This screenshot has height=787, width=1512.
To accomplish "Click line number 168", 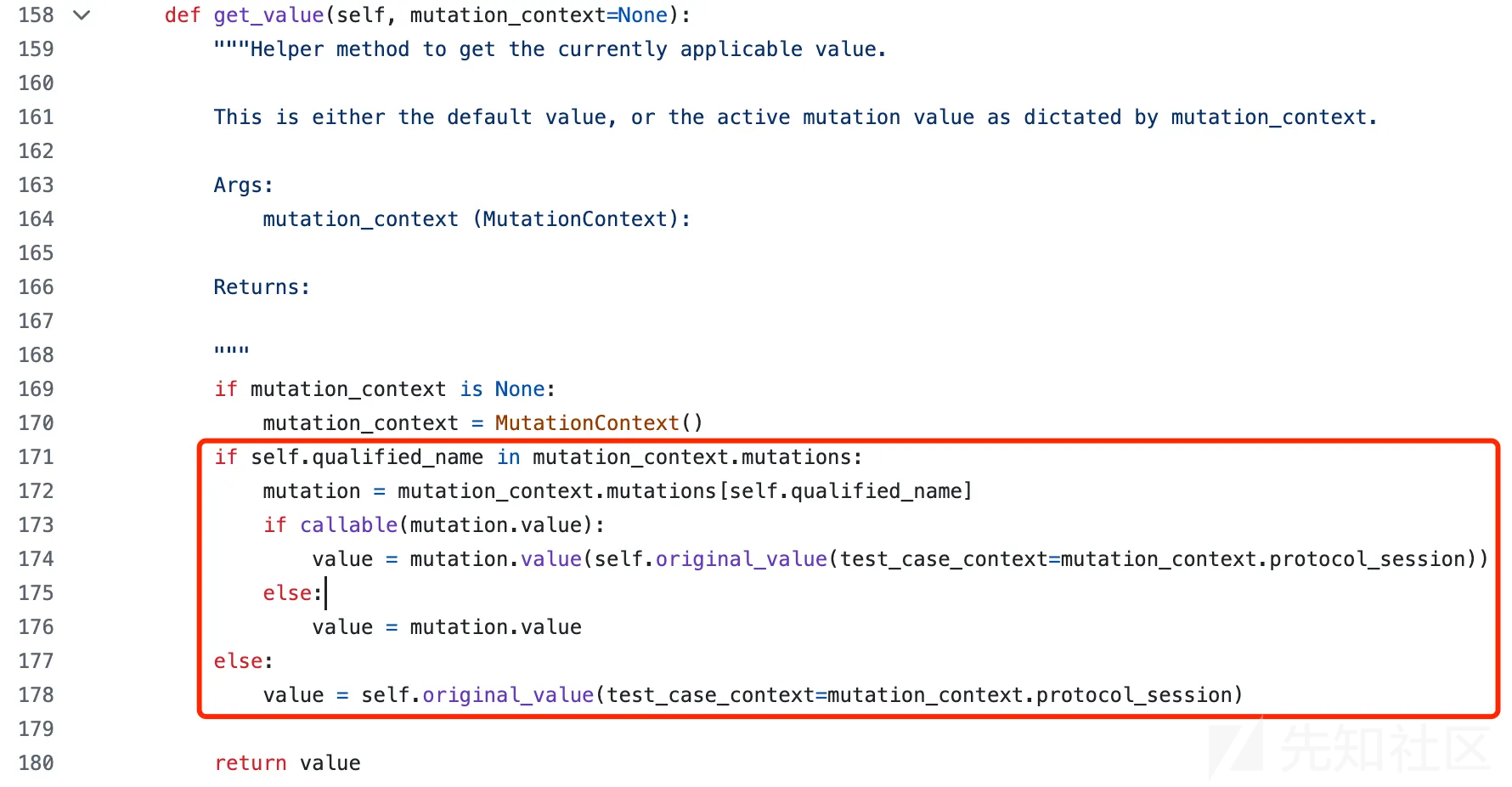I will [36, 355].
